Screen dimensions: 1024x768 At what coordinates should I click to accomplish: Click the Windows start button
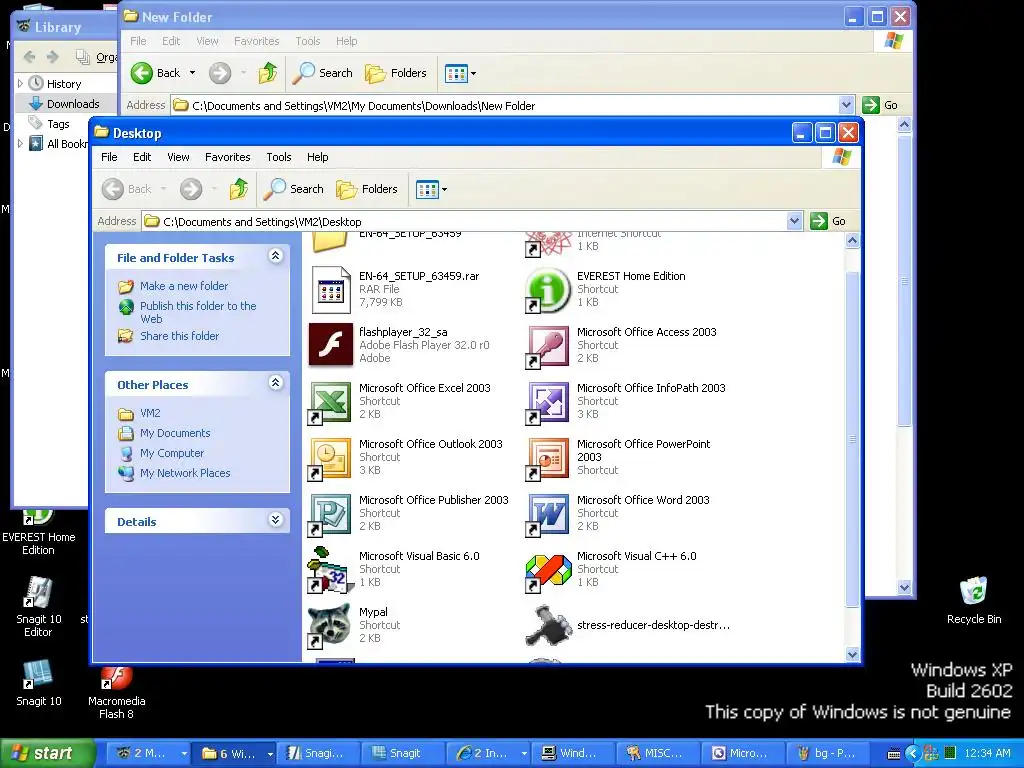click(x=47, y=753)
